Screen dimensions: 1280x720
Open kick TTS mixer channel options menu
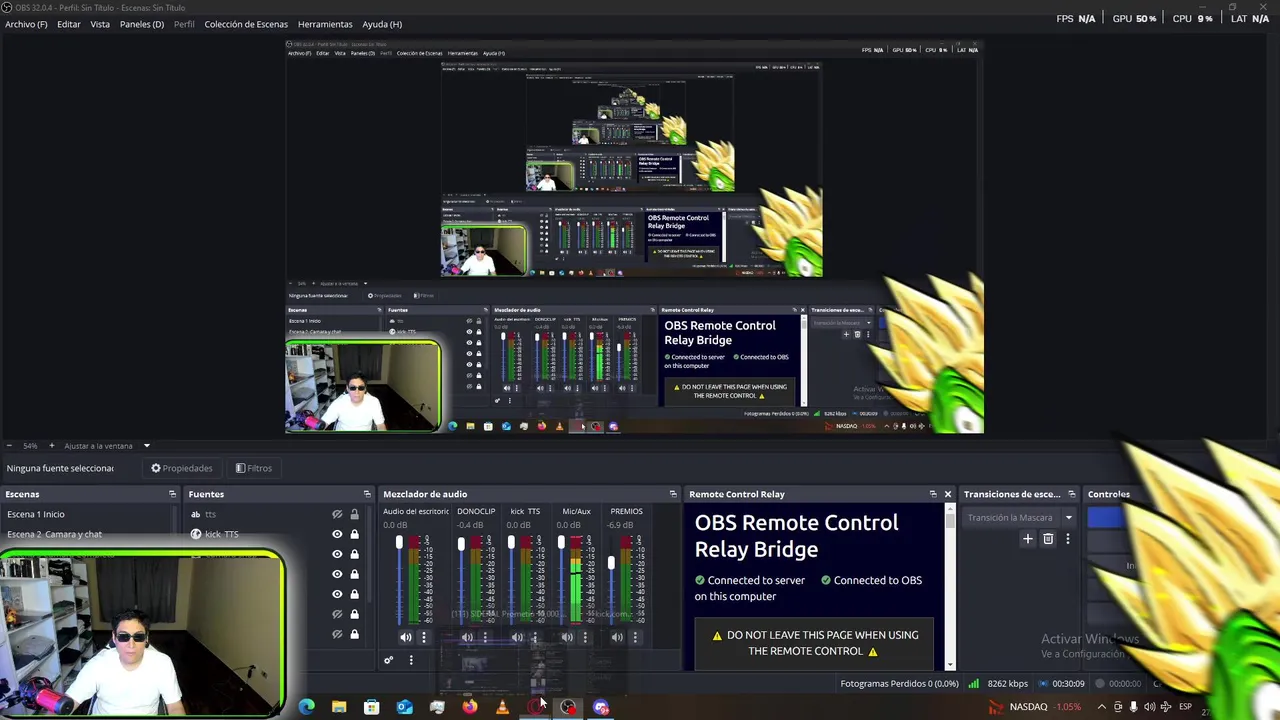535,637
